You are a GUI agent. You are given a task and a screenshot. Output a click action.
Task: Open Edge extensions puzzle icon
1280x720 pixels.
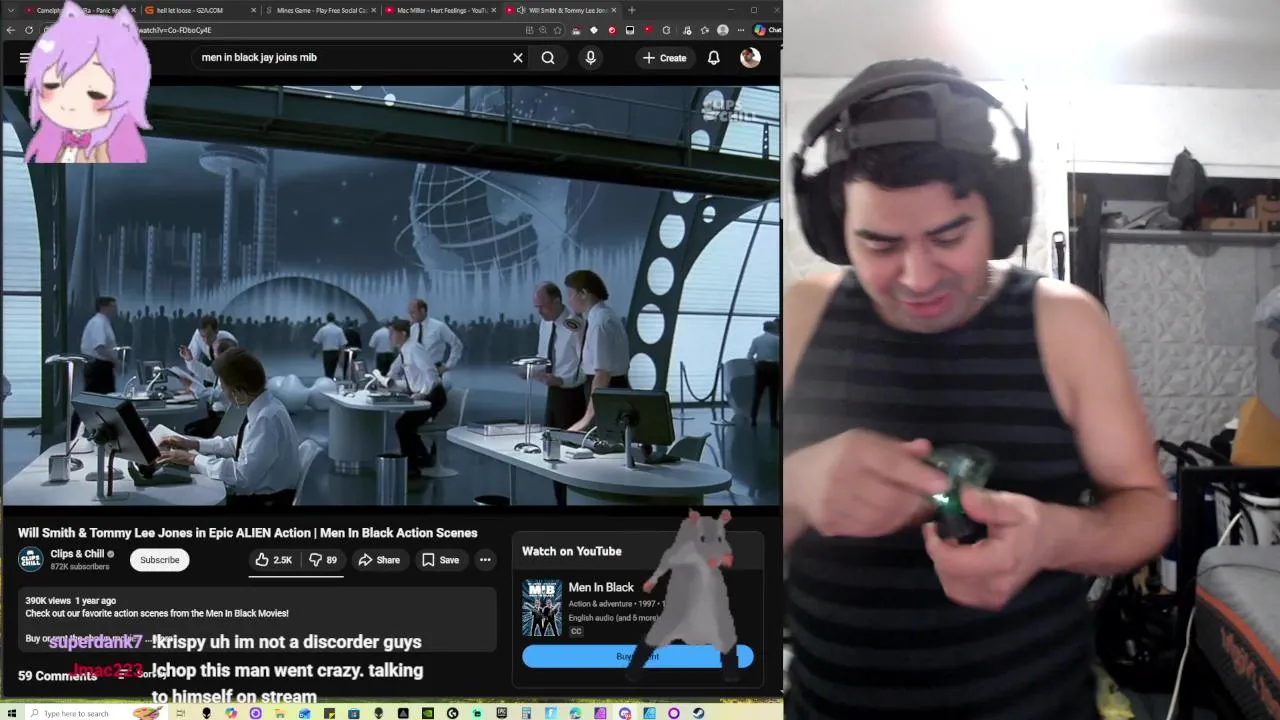666,30
